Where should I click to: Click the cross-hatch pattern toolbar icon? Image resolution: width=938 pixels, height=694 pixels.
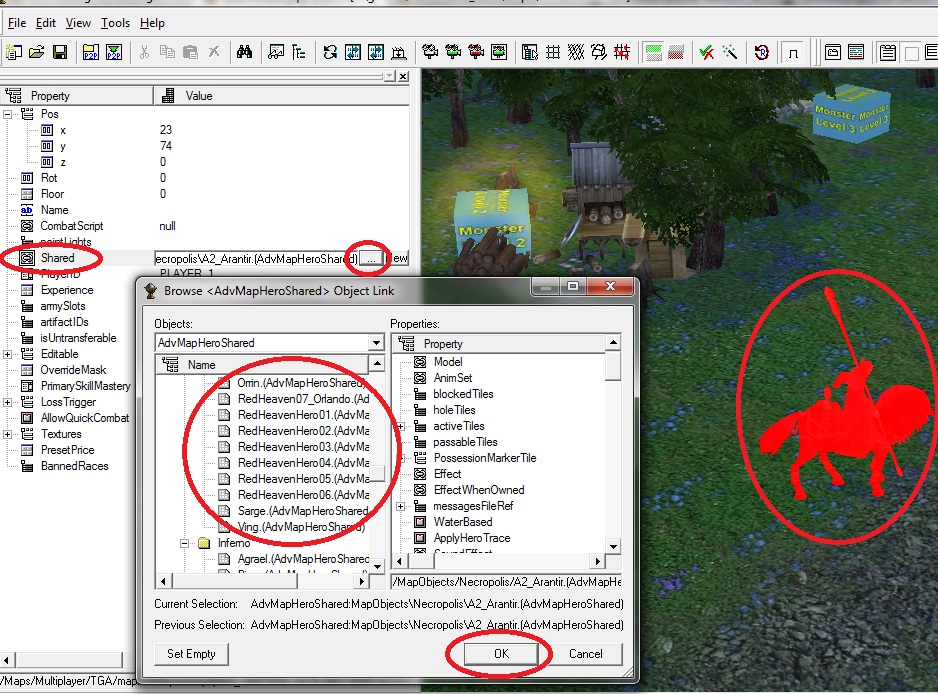tap(575, 53)
